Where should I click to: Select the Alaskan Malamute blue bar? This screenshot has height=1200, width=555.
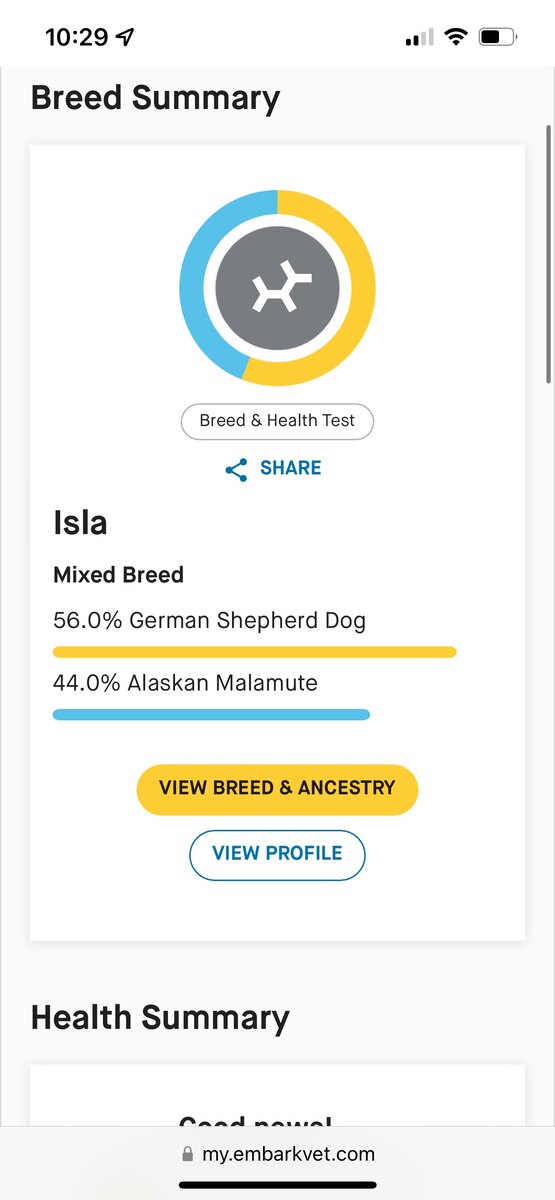211,714
